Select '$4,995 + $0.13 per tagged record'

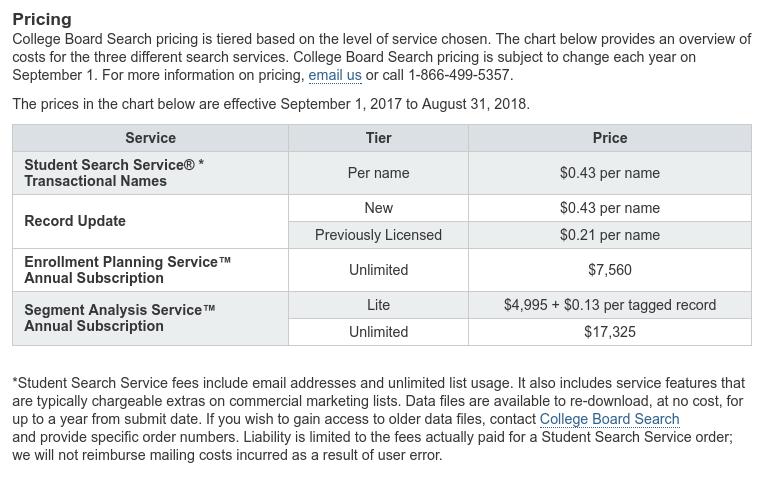click(610, 305)
